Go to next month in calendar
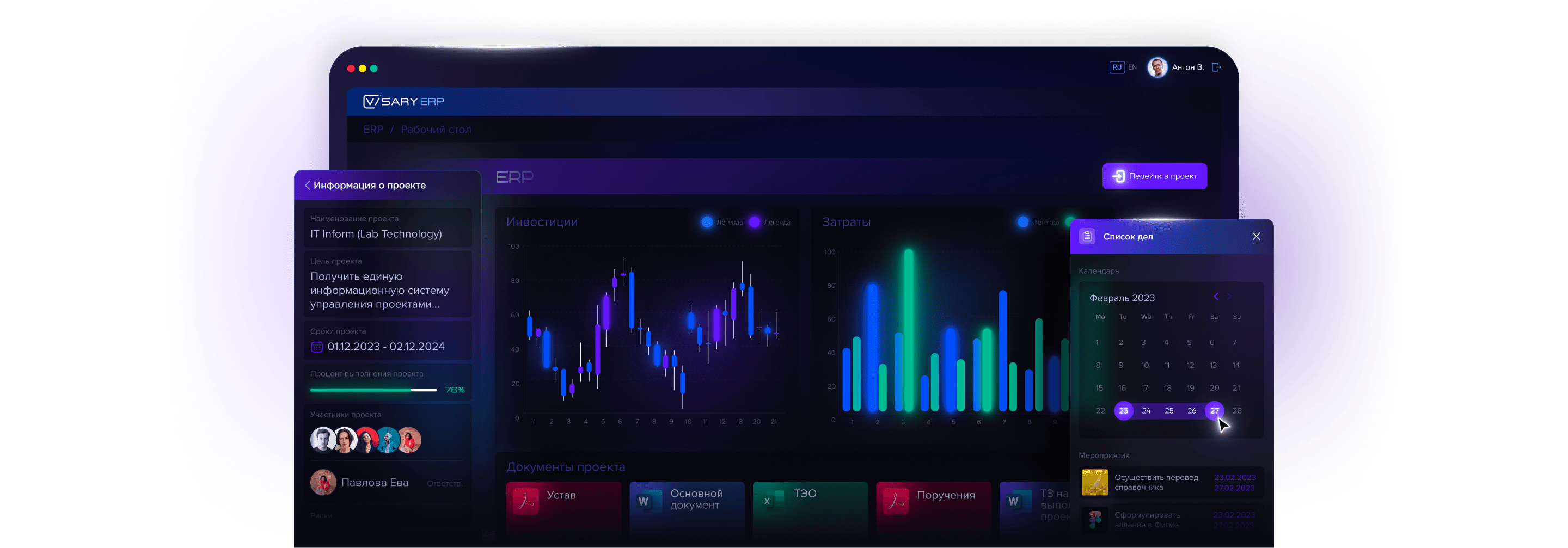 1229,297
